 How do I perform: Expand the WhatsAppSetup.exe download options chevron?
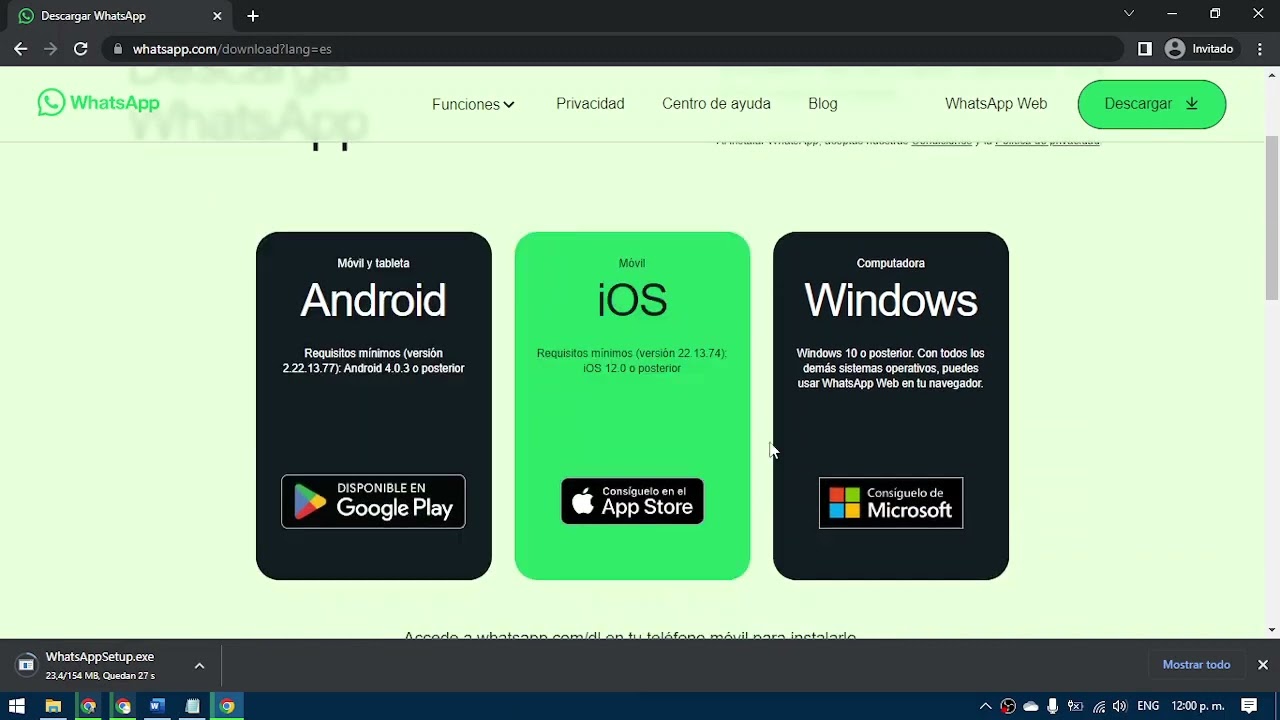(x=199, y=665)
